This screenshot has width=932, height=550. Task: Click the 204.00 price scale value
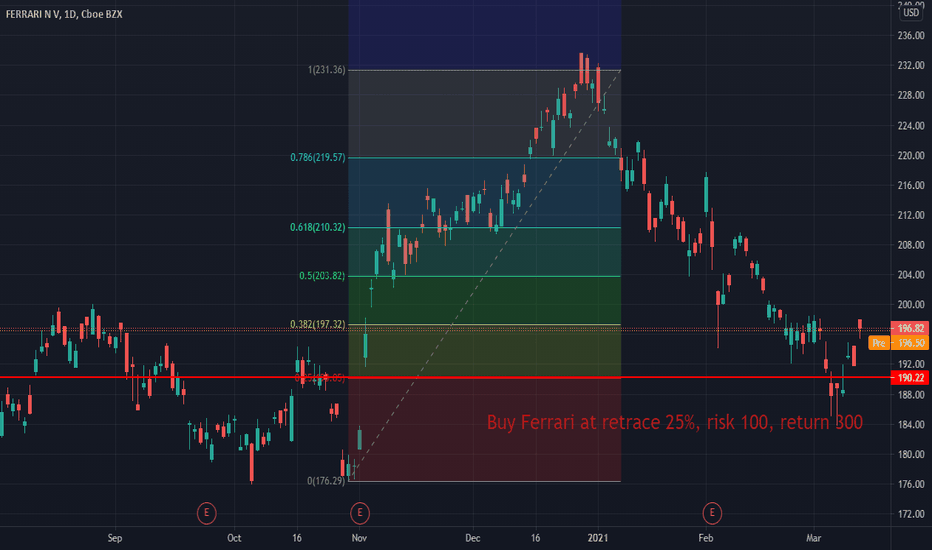911,275
